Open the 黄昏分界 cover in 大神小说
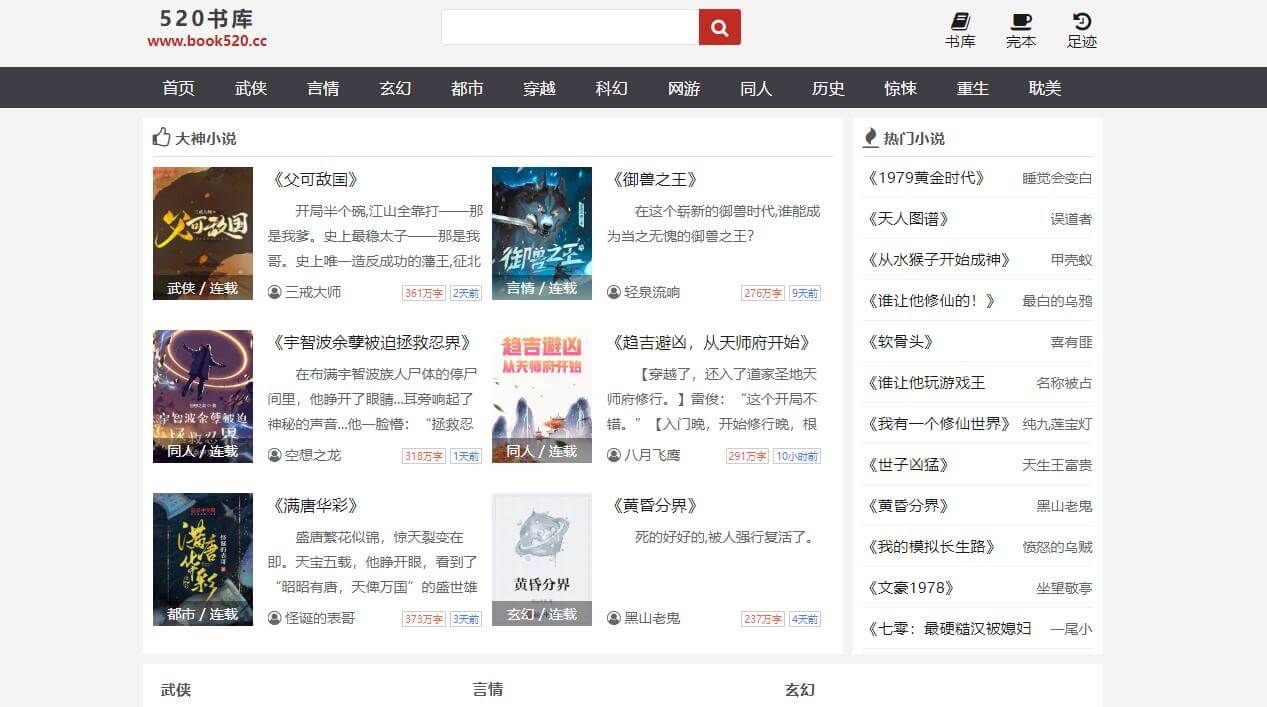 coord(542,559)
